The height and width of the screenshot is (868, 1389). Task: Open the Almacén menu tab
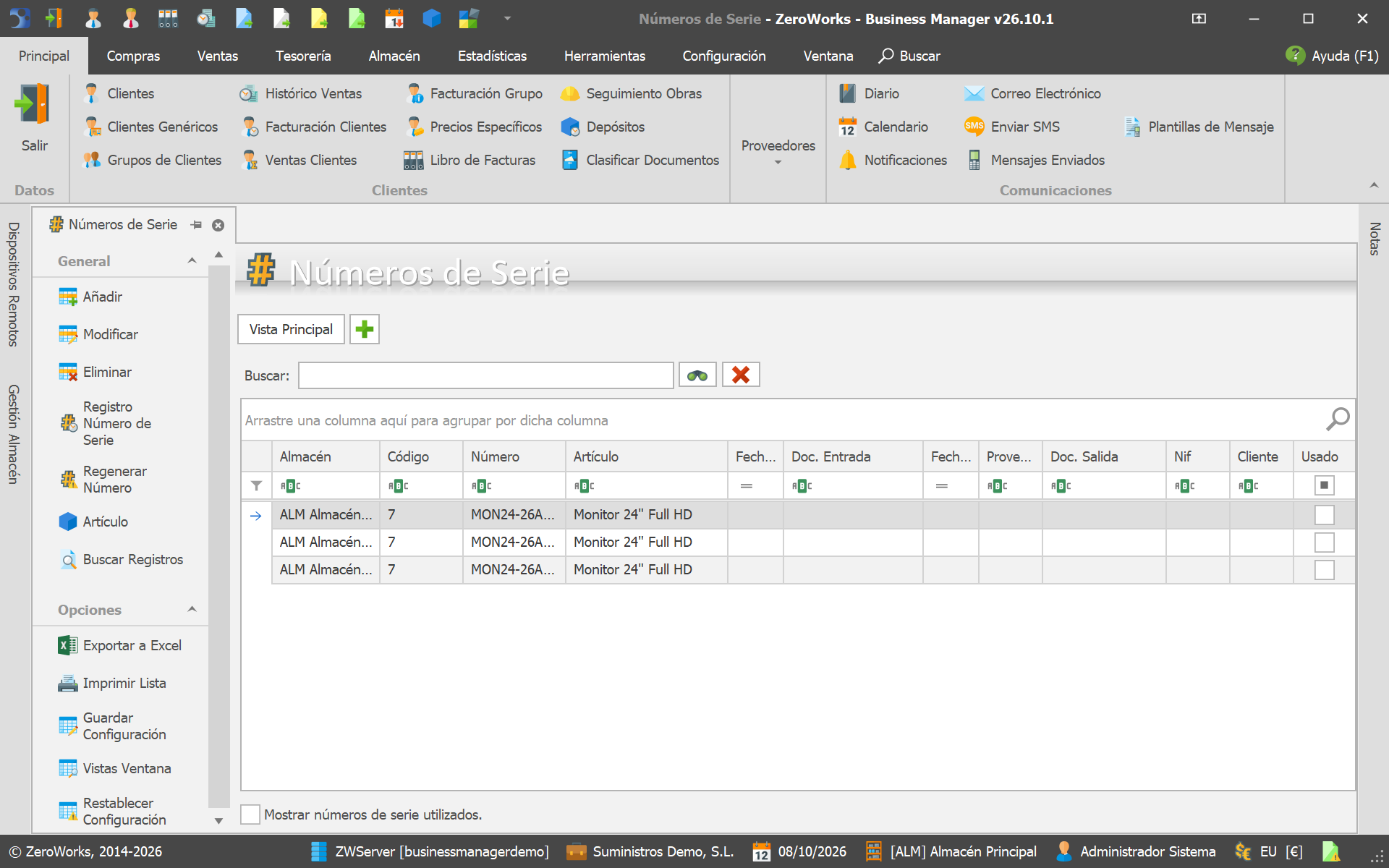coord(394,56)
